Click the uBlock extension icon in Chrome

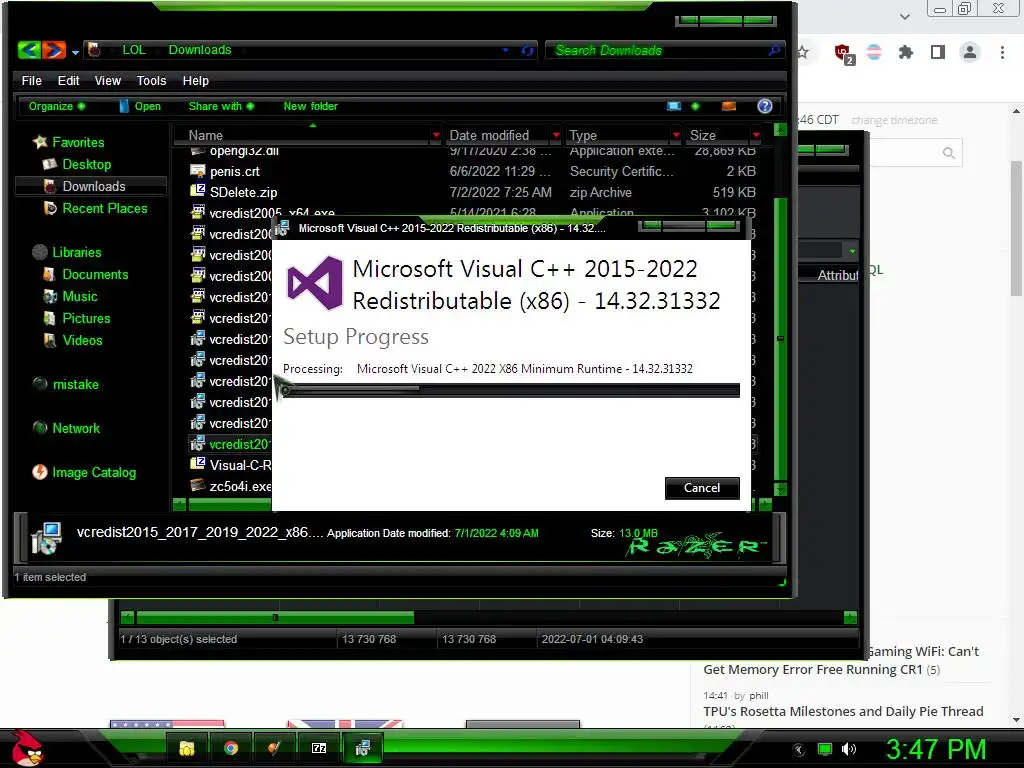coord(843,53)
